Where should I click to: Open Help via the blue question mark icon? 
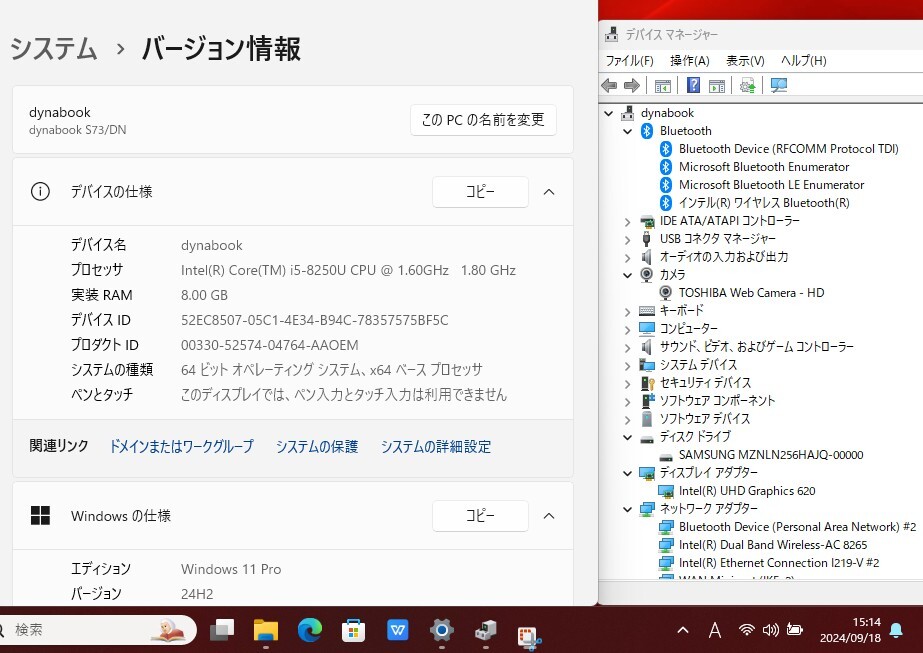(x=693, y=85)
